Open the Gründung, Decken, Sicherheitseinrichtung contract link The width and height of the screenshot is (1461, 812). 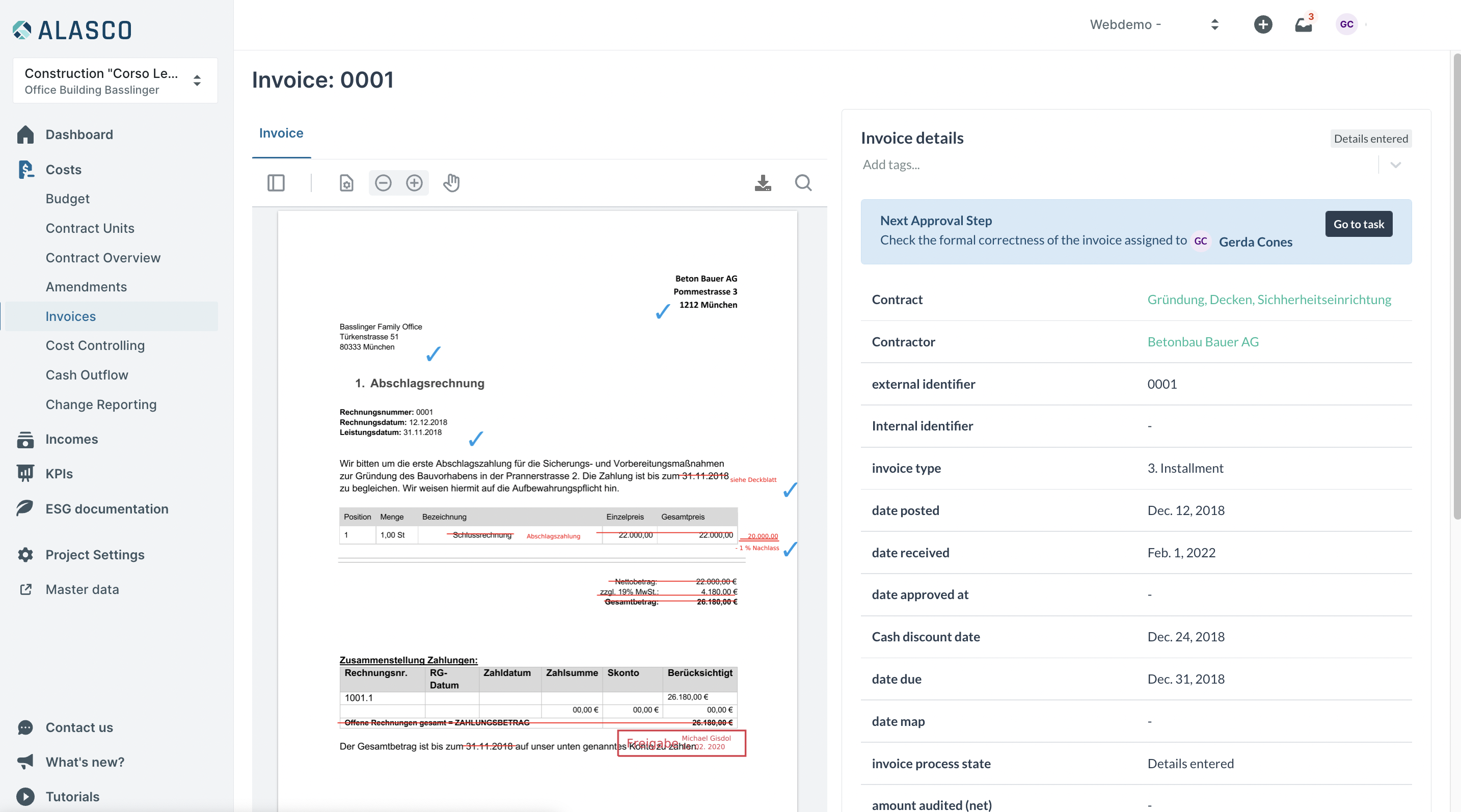[x=1269, y=300]
